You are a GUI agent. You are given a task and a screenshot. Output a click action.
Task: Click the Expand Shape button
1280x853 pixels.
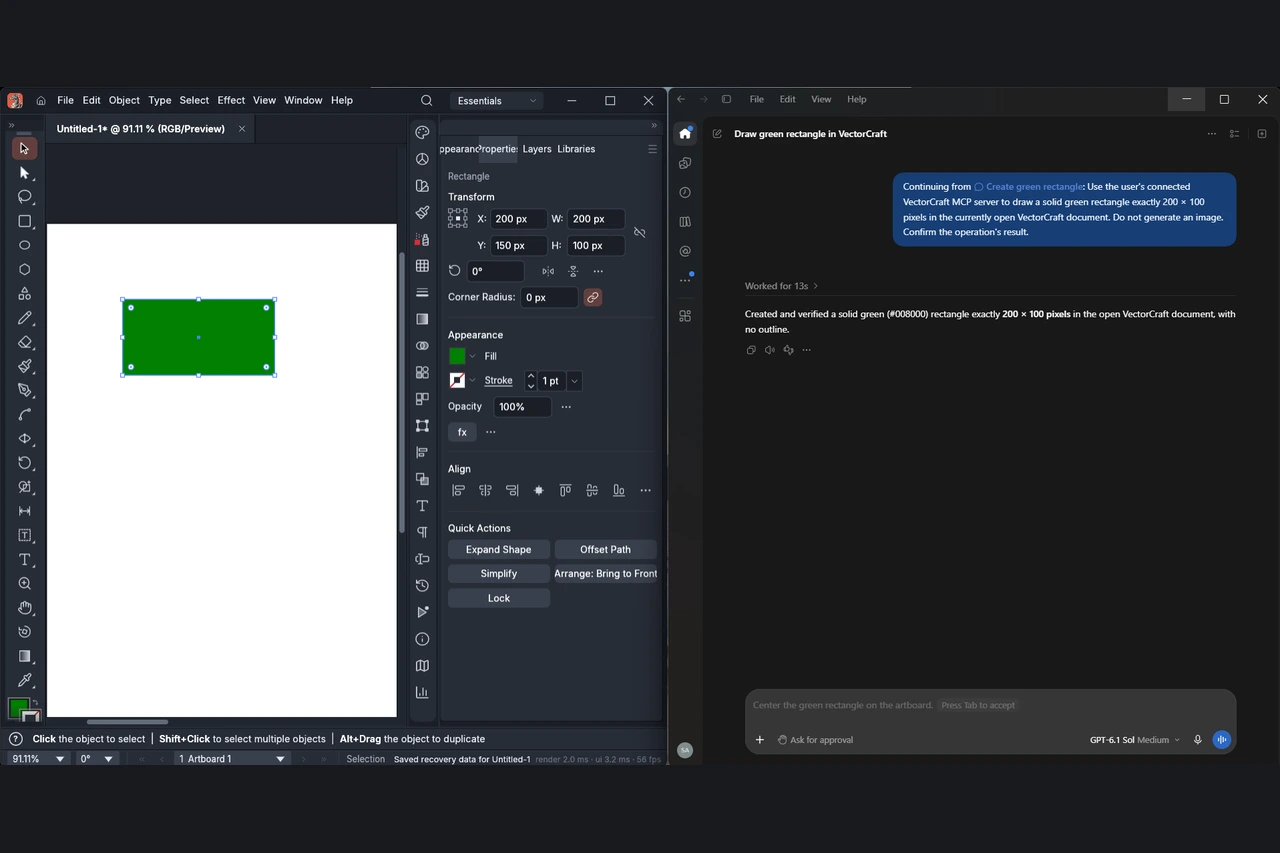(499, 549)
